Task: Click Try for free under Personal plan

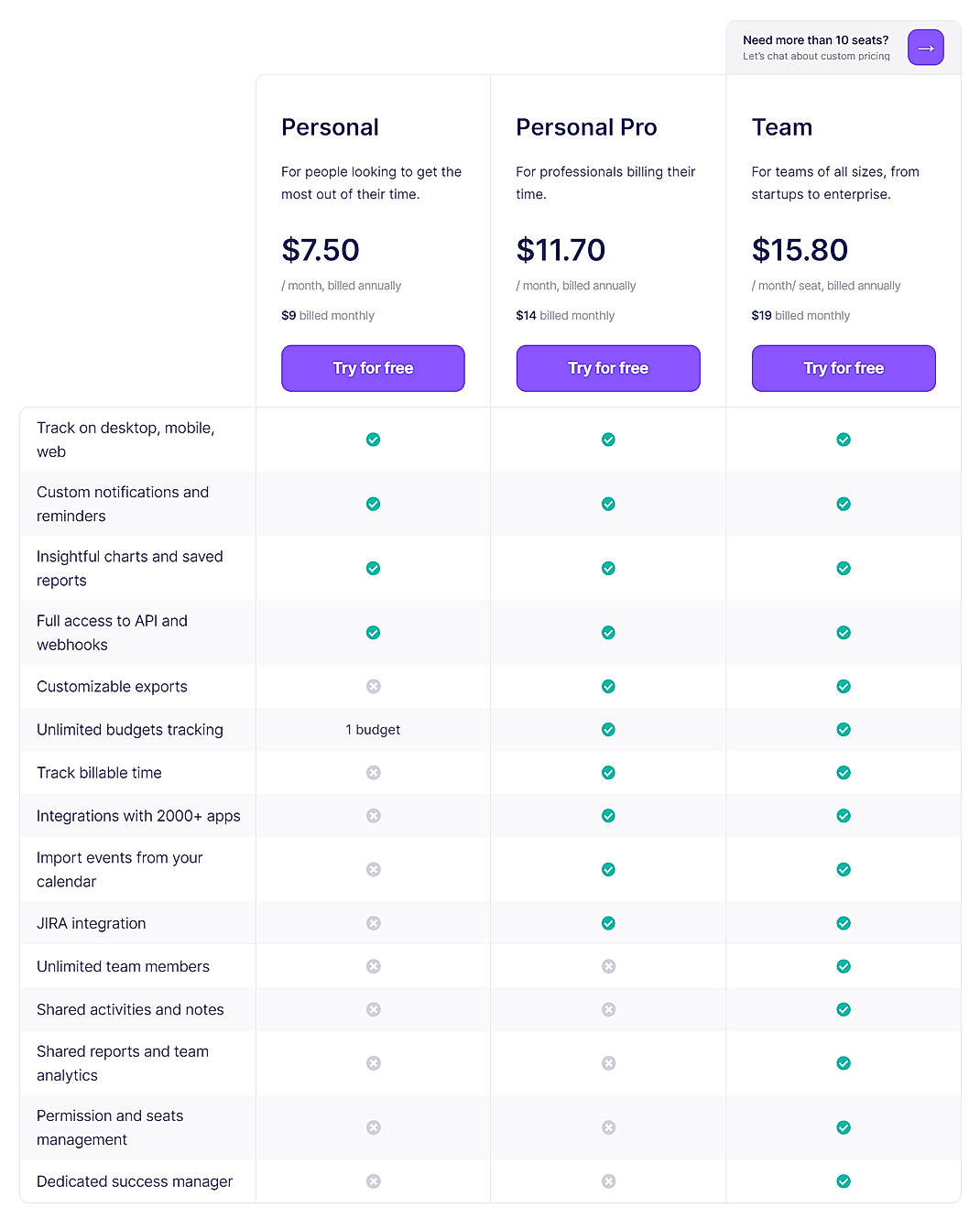Action: click(x=373, y=368)
